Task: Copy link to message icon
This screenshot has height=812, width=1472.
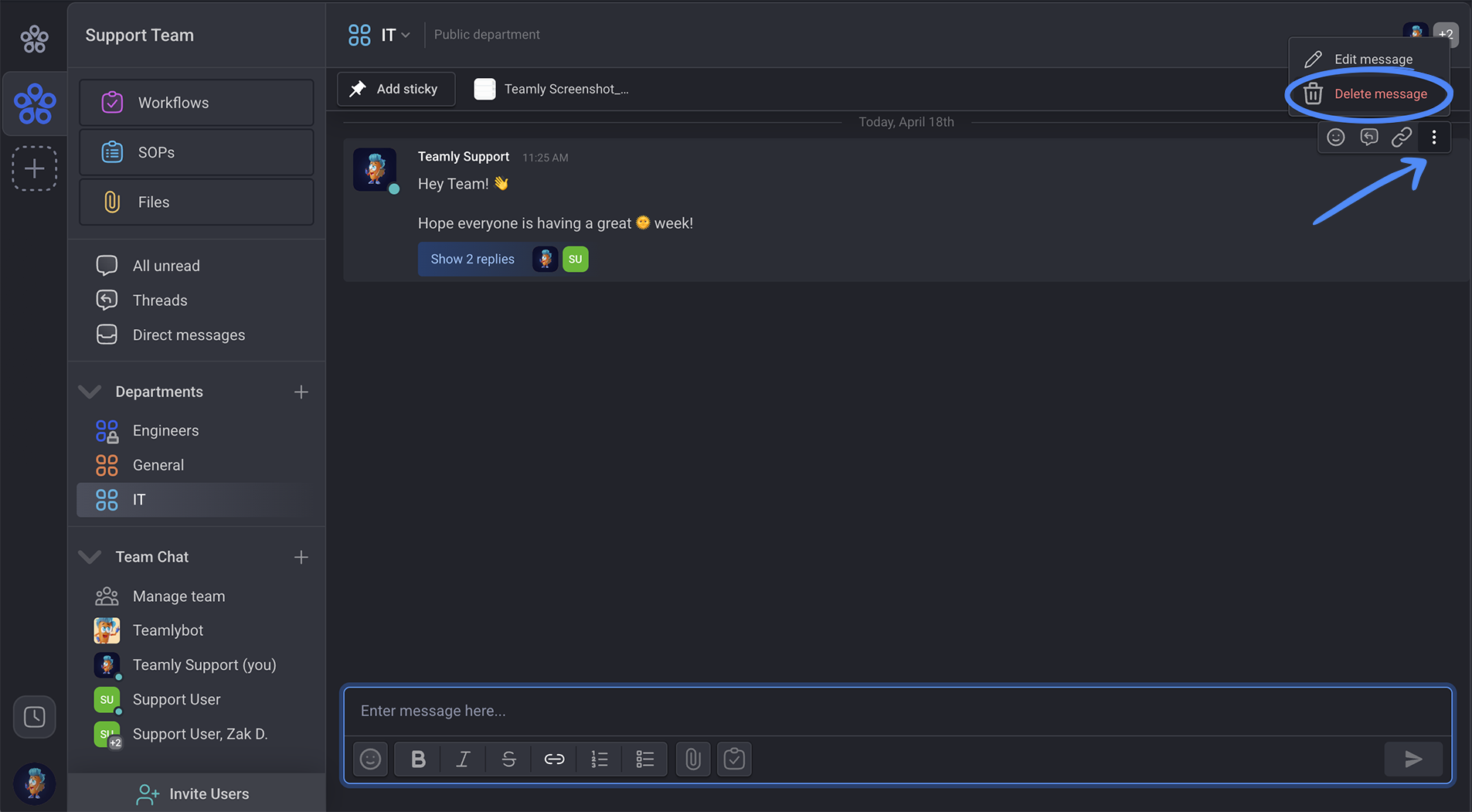Action: point(1402,138)
